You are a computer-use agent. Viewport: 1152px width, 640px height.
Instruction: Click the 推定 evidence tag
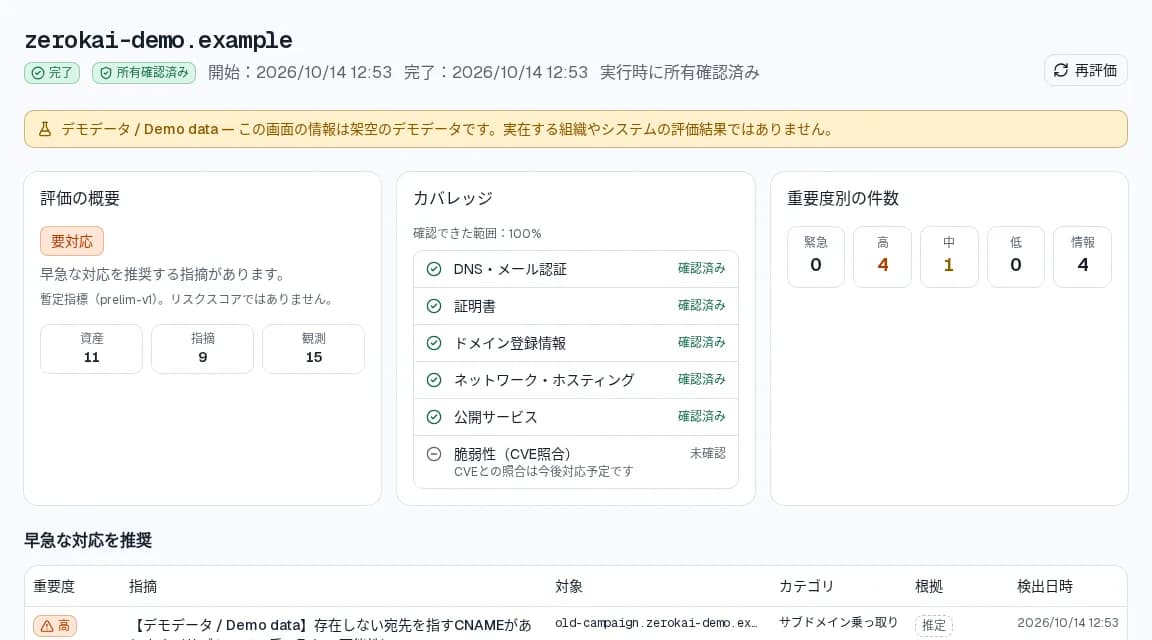934,625
